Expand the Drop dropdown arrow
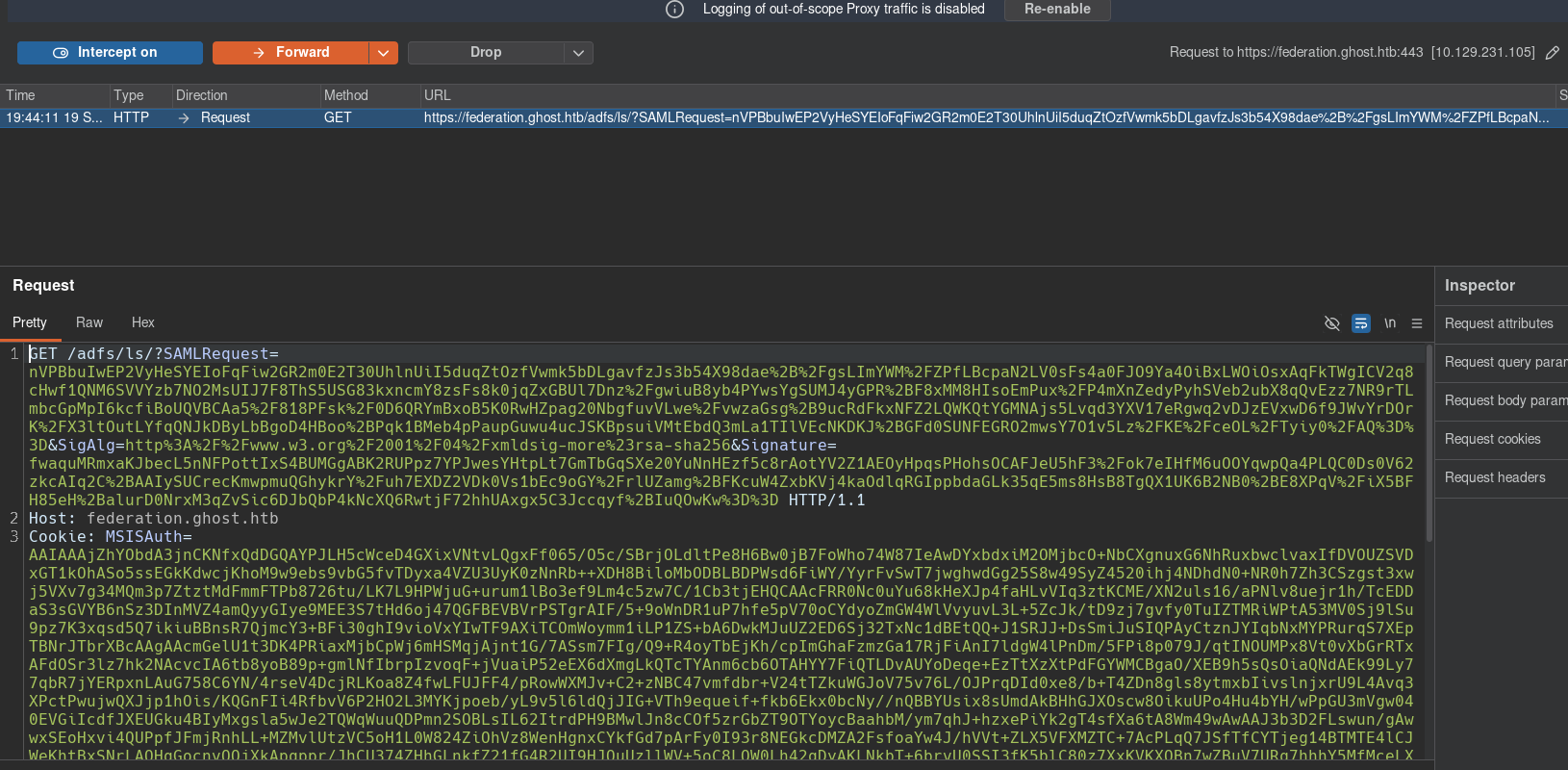This screenshot has width=1568, height=770. click(578, 53)
